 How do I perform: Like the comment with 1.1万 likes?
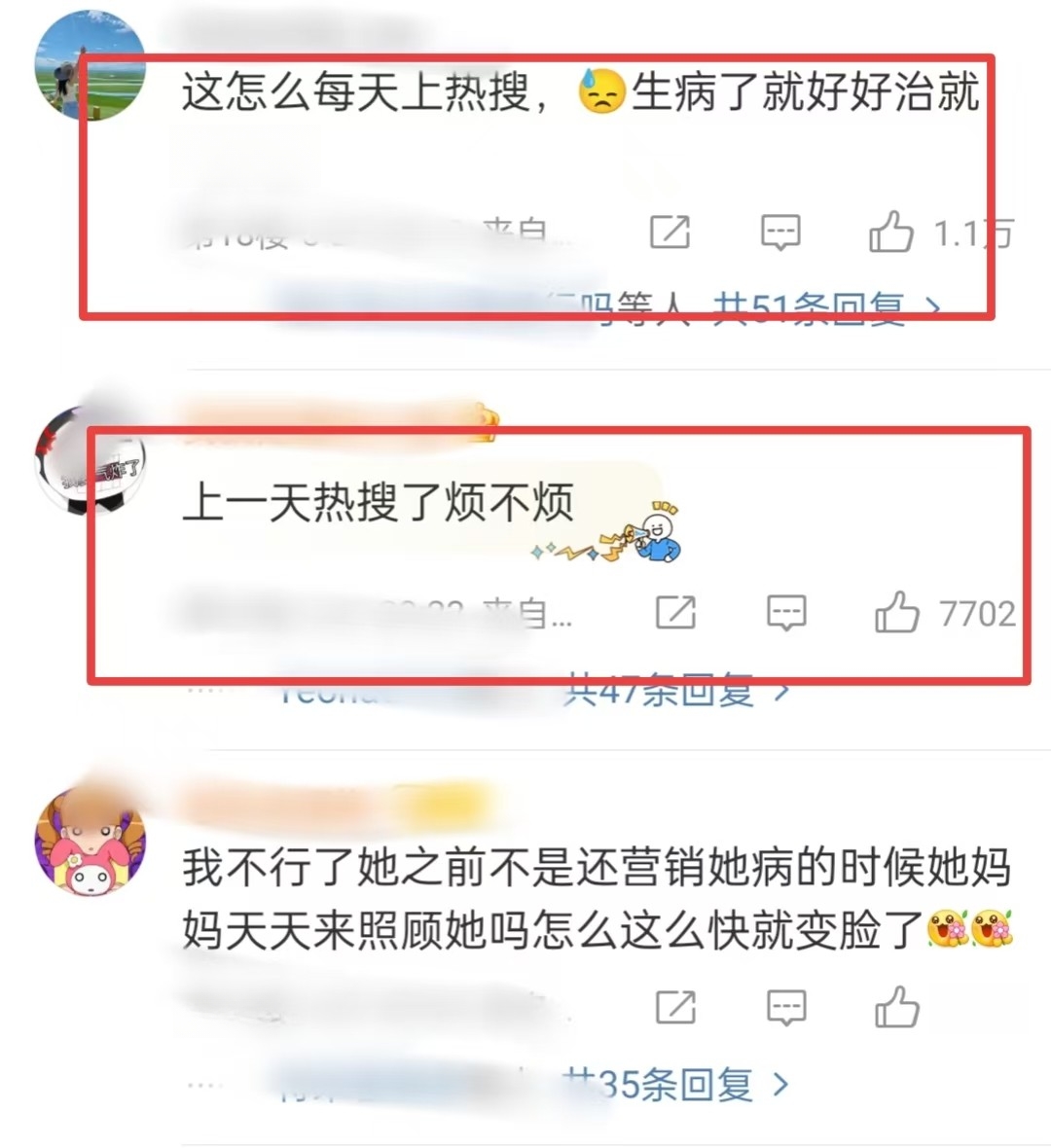[x=890, y=233]
